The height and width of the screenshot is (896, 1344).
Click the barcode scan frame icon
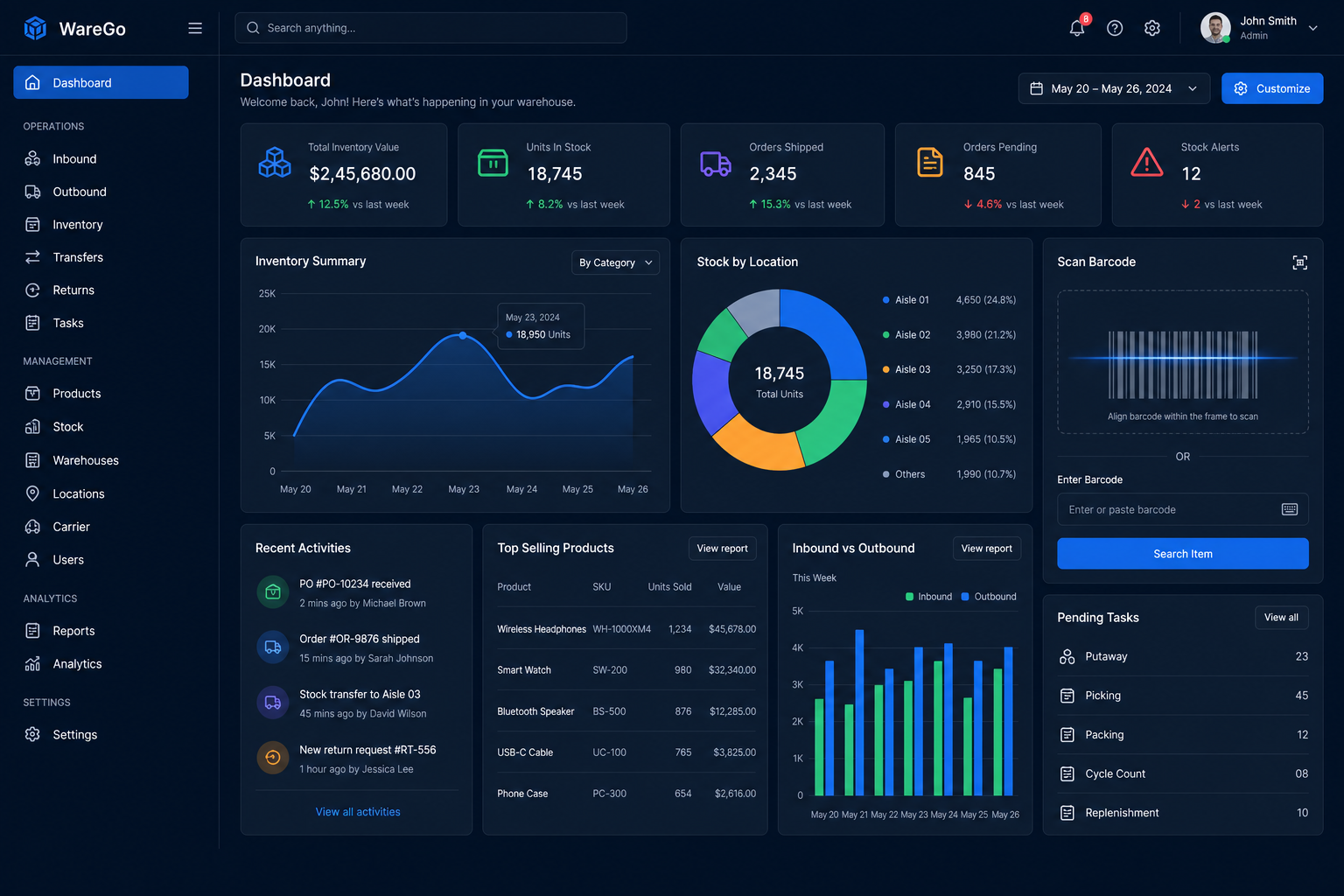click(1300, 262)
